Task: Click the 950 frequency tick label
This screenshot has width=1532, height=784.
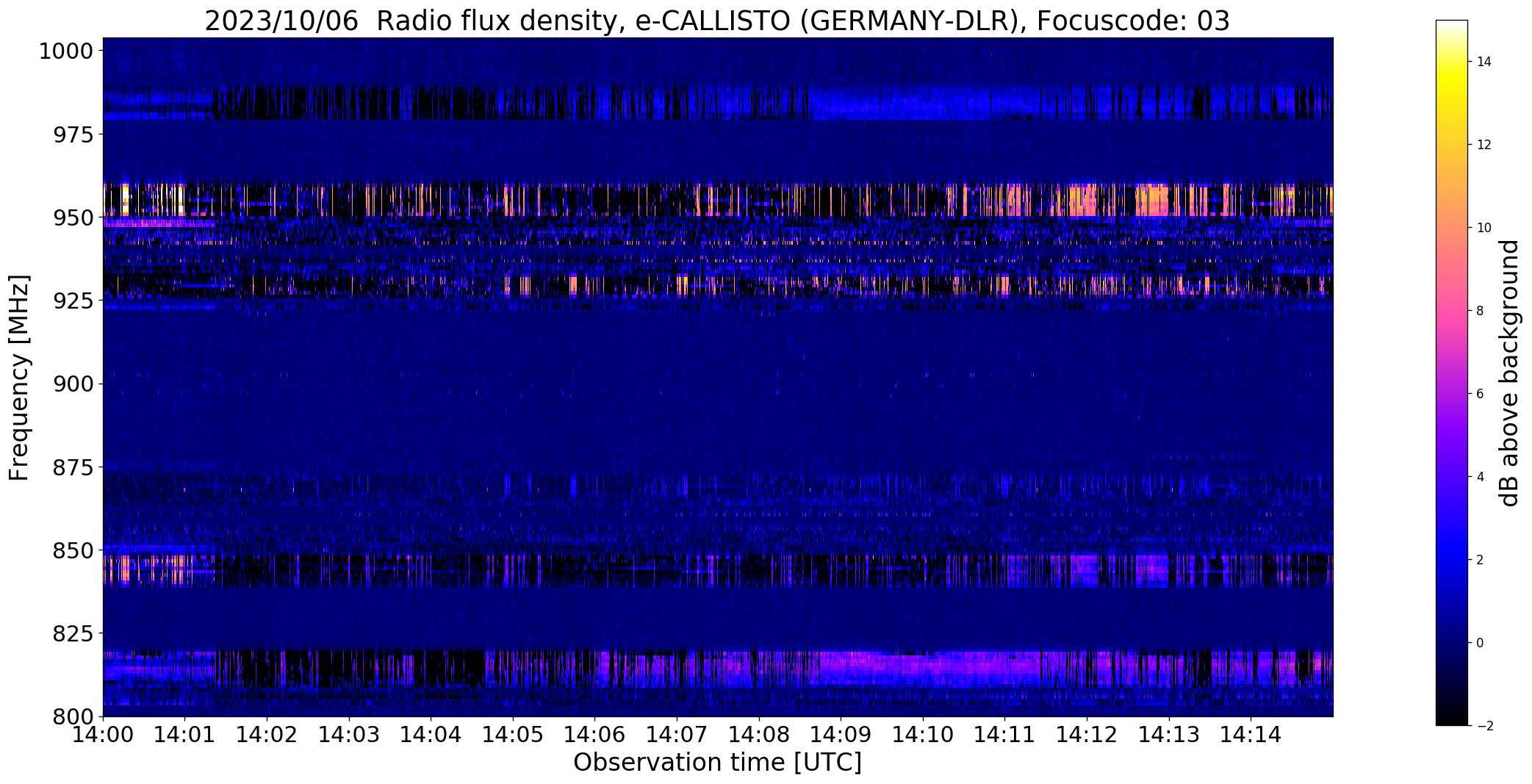Action: tap(73, 217)
